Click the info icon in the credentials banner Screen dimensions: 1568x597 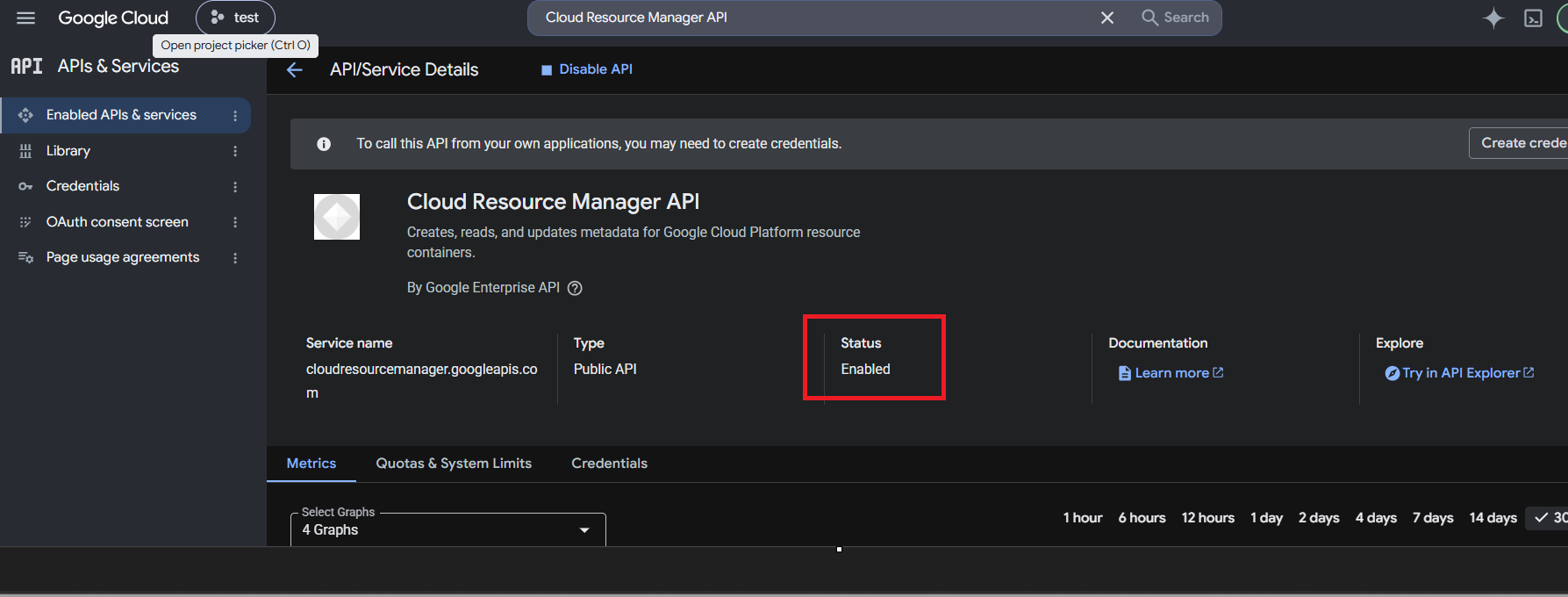tap(324, 144)
